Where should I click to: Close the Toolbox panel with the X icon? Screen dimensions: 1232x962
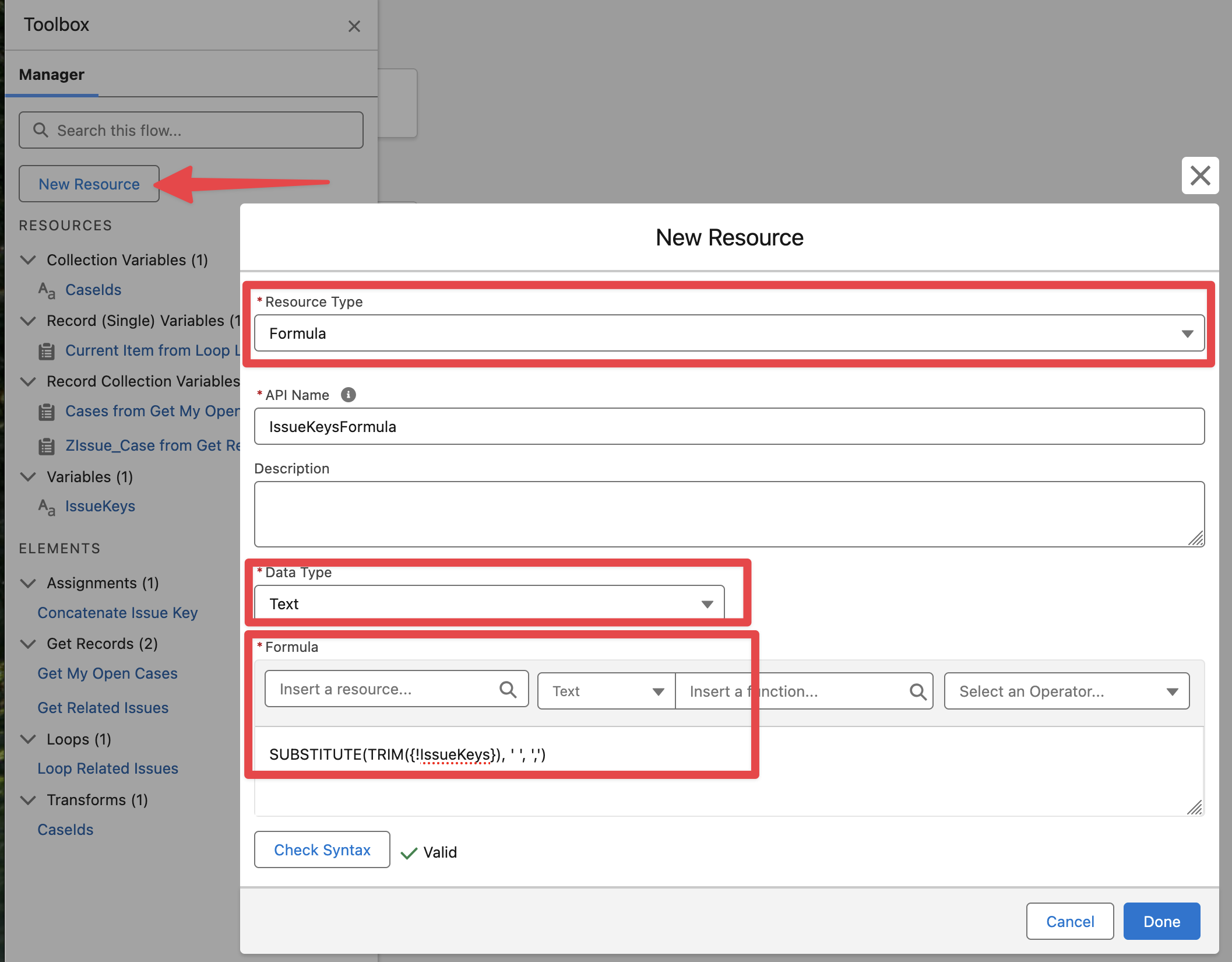click(354, 26)
